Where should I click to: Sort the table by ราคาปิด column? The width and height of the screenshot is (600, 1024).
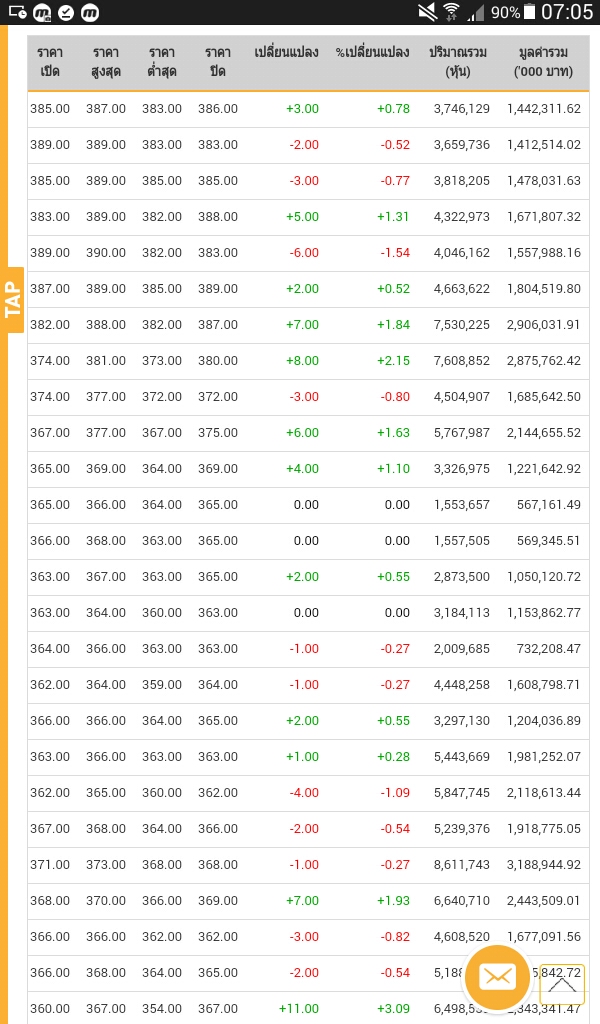click(x=217, y=63)
